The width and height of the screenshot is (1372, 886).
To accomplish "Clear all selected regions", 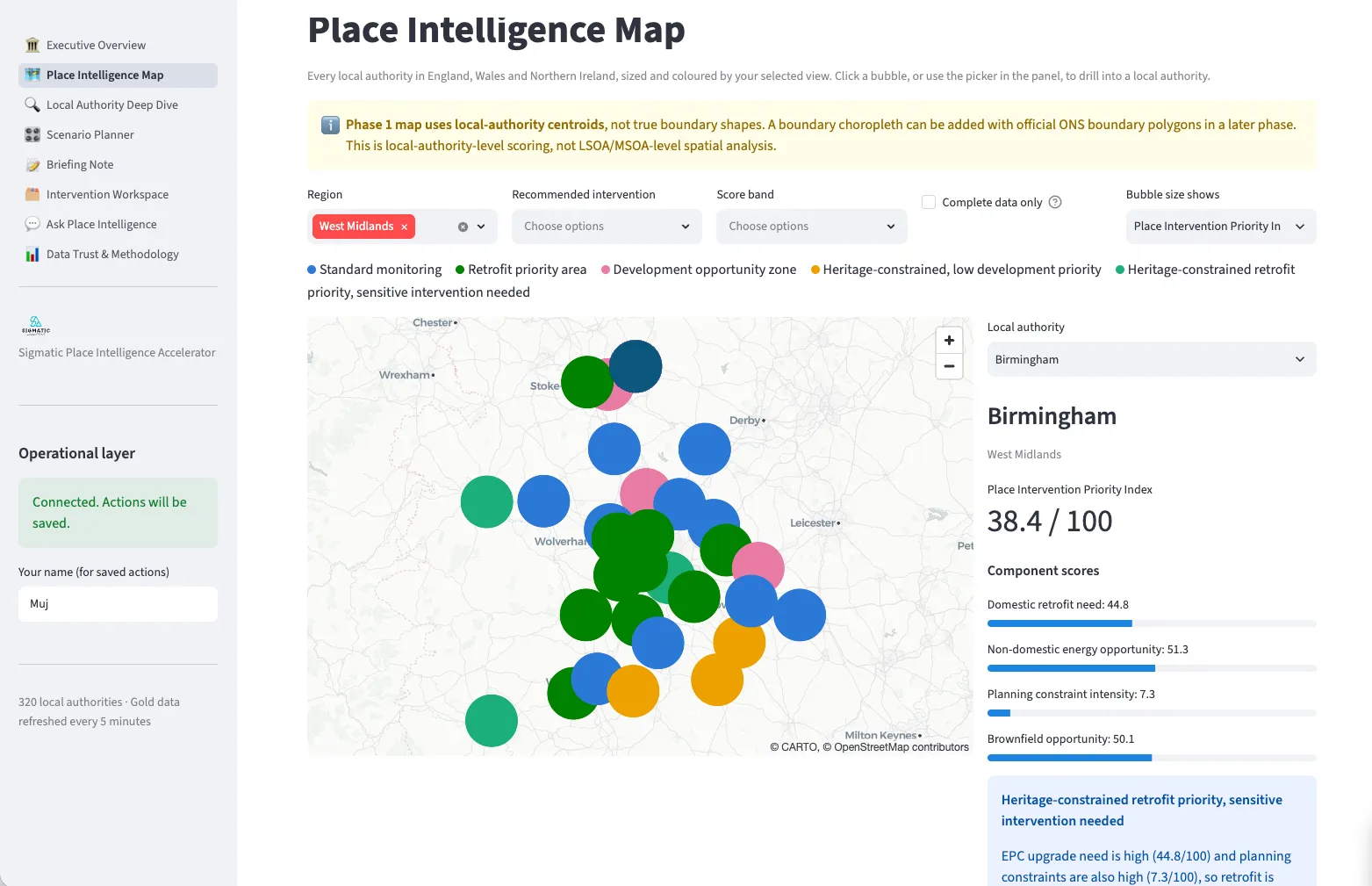I will (x=463, y=227).
